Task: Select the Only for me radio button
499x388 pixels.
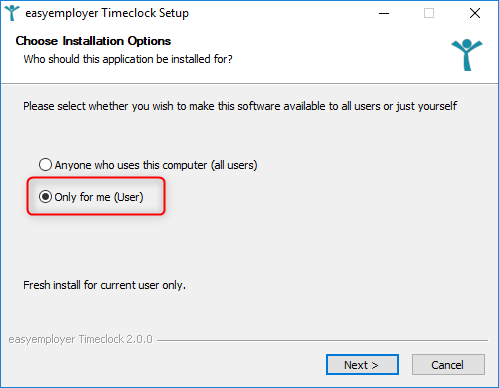Action: click(x=45, y=197)
